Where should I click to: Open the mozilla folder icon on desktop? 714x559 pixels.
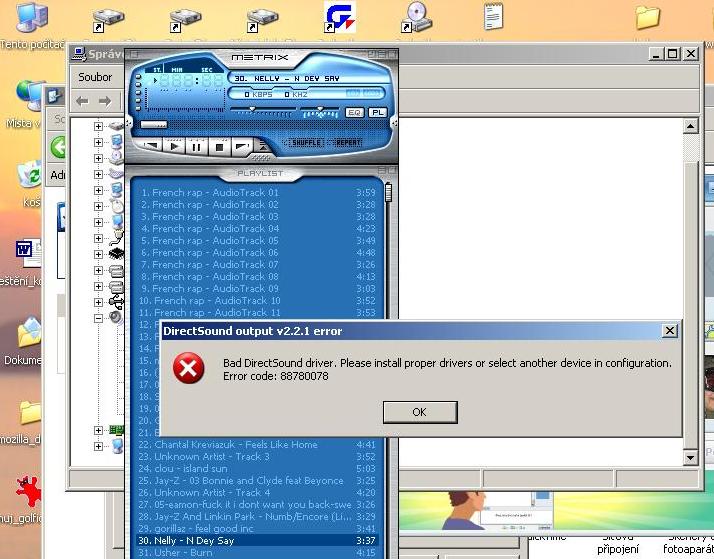[x=30, y=412]
